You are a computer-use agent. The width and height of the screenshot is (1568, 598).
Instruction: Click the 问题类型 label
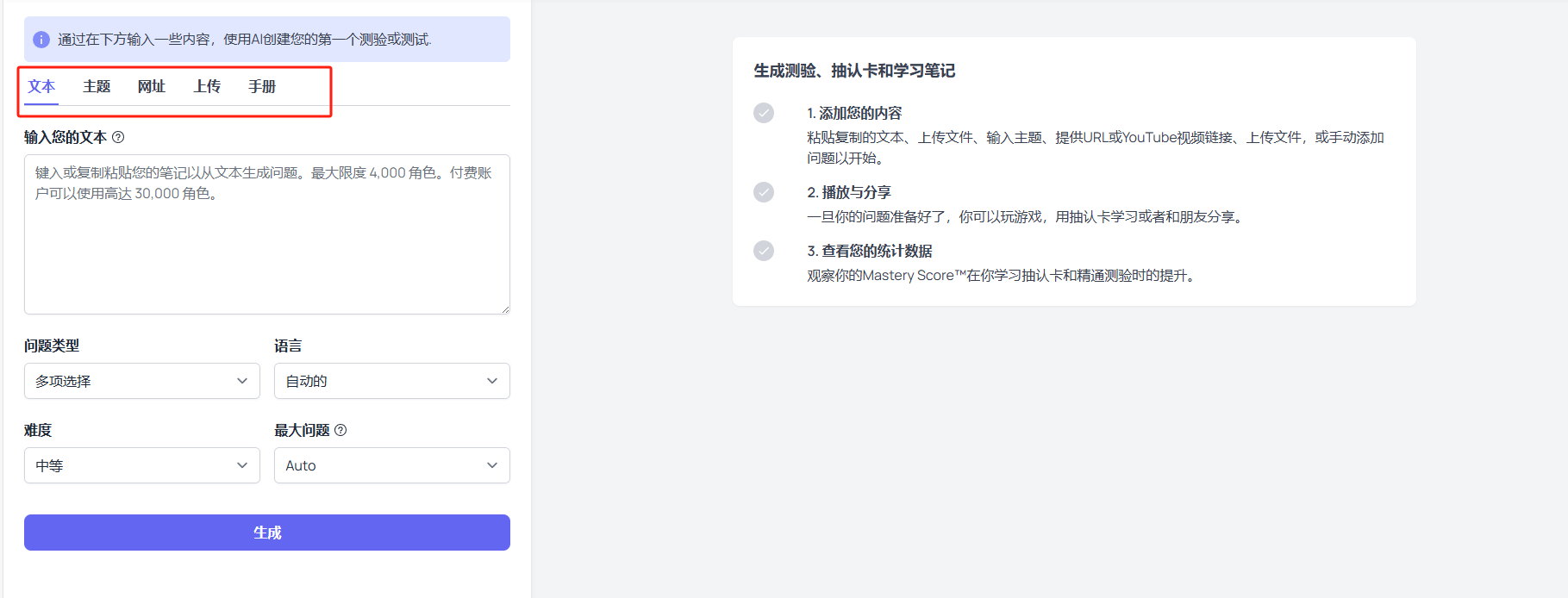coord(52,346)
